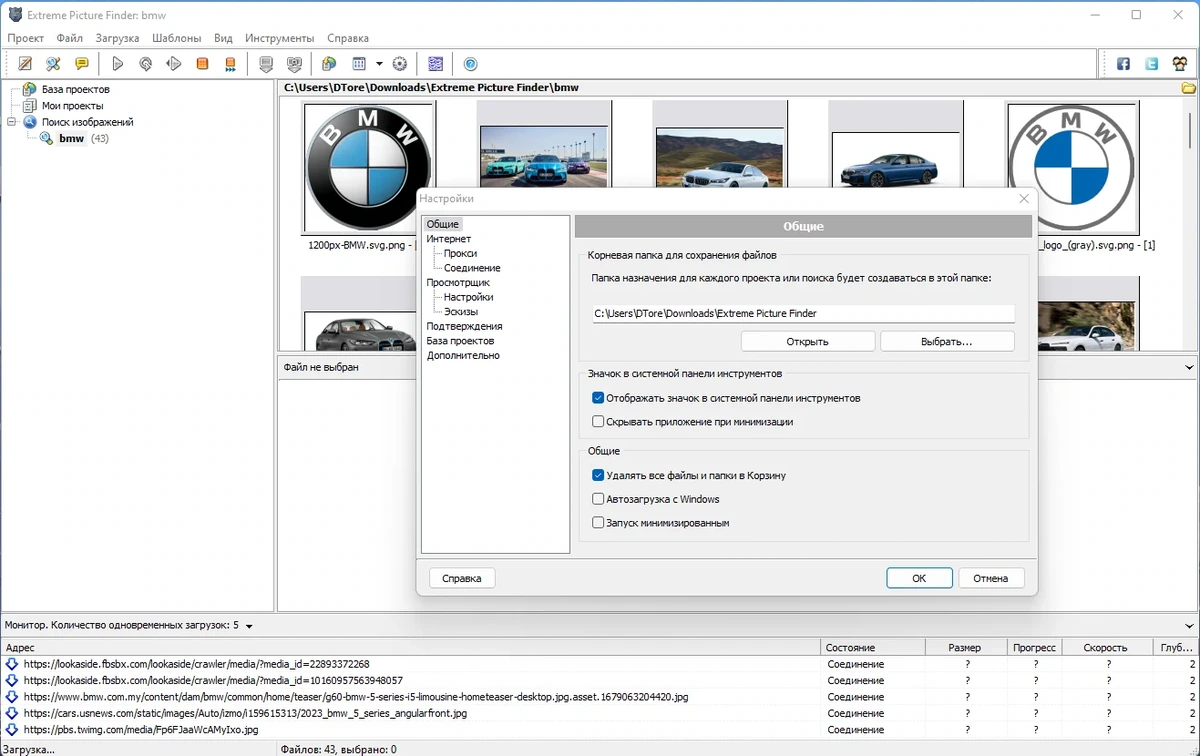Click the Открыть button in settings dialog
This screenshot has width=1200, height=756.
(808, 341)
